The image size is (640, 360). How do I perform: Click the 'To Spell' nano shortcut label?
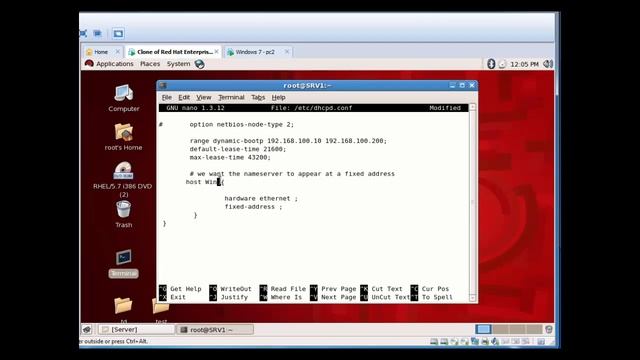pos(437,297)
